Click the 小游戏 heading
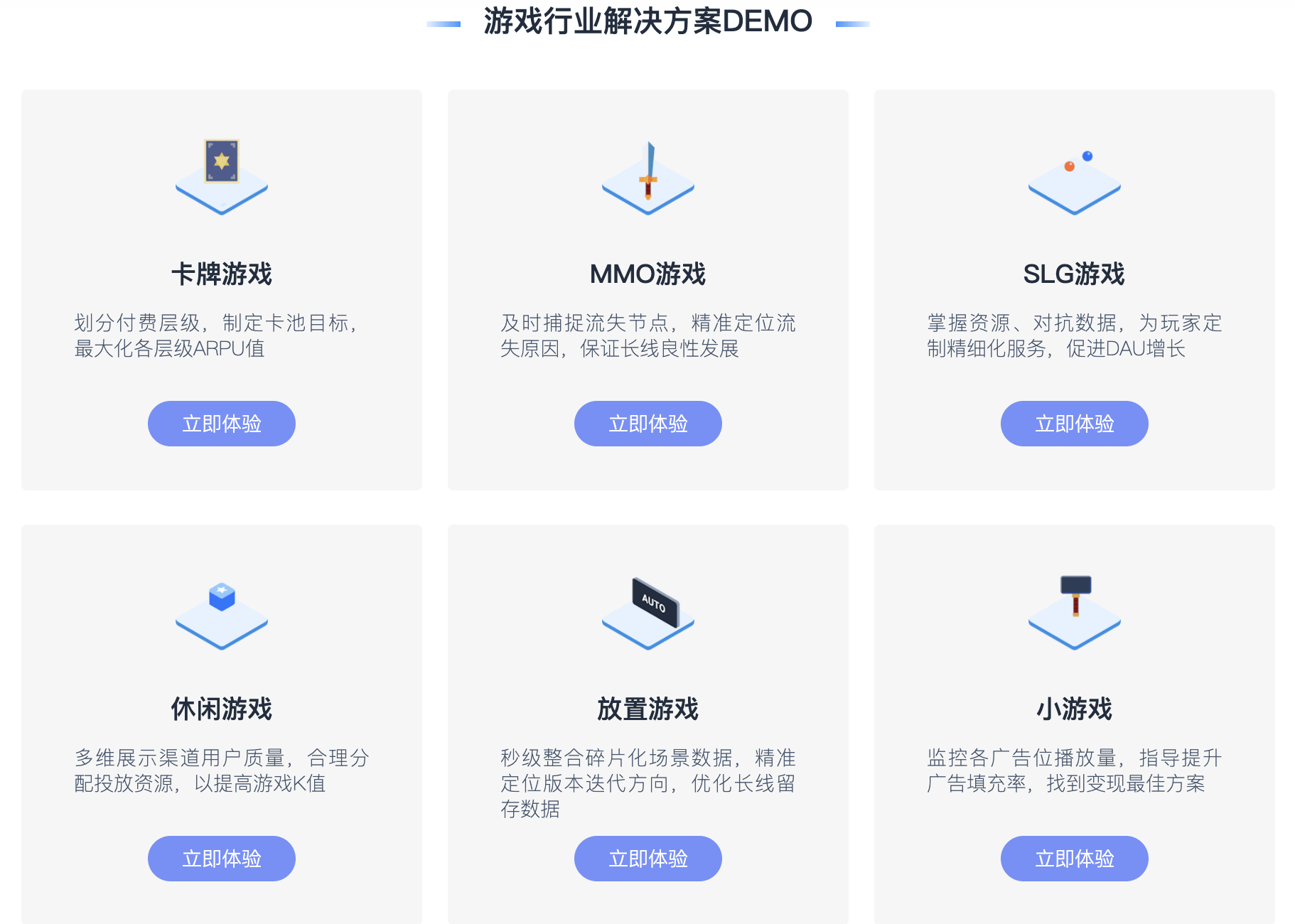This screenshot has height=924, width=1295. click(x=1075, y=709)
